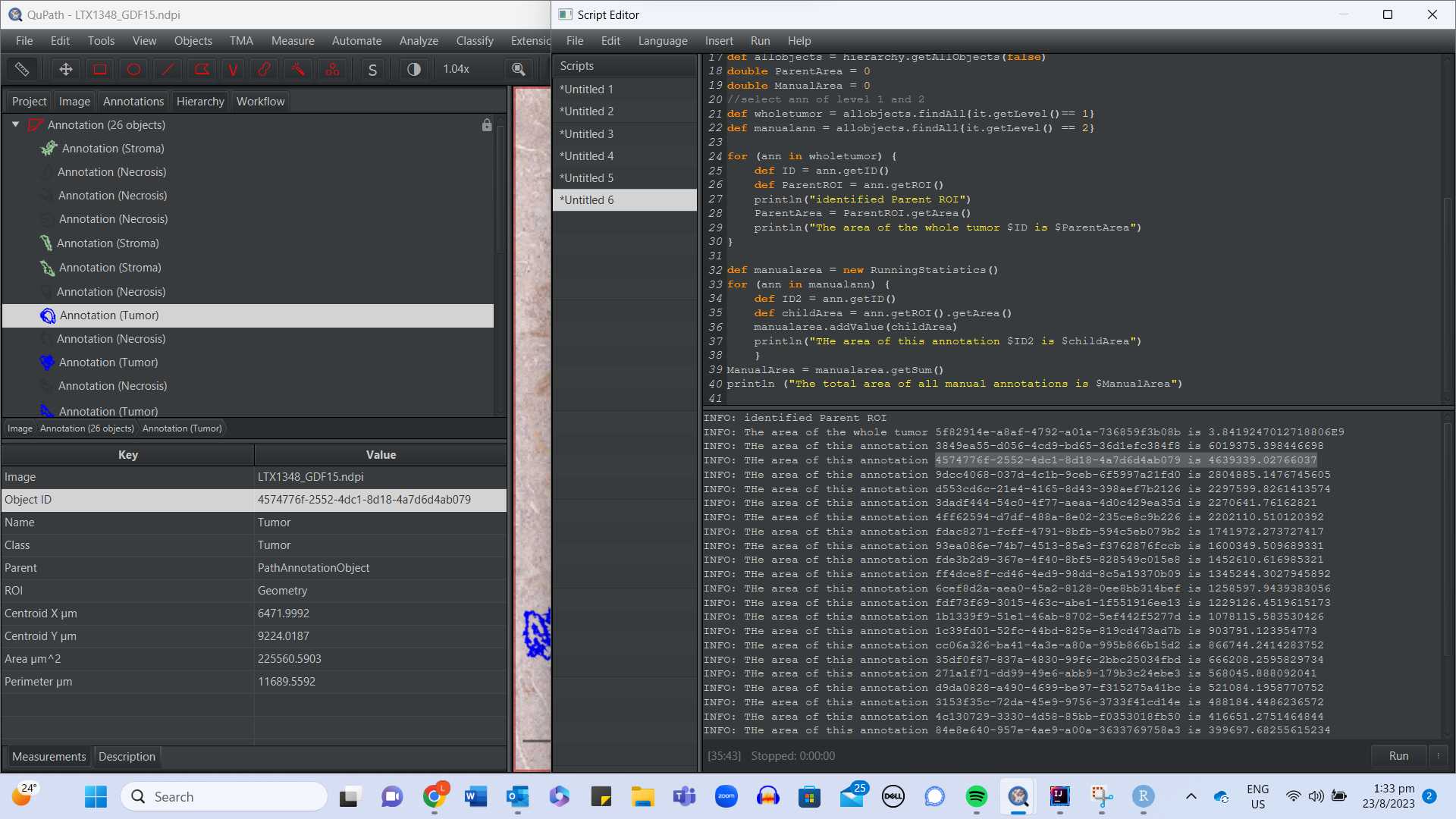Select the Polygon annotation tool
Screen dimensions: 1456x819
click(202, 69)
